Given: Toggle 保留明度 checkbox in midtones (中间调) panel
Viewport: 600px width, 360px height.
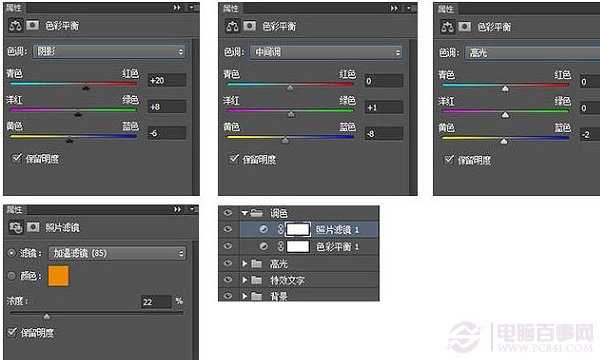Looking at the screenshot, I should 233,158.
